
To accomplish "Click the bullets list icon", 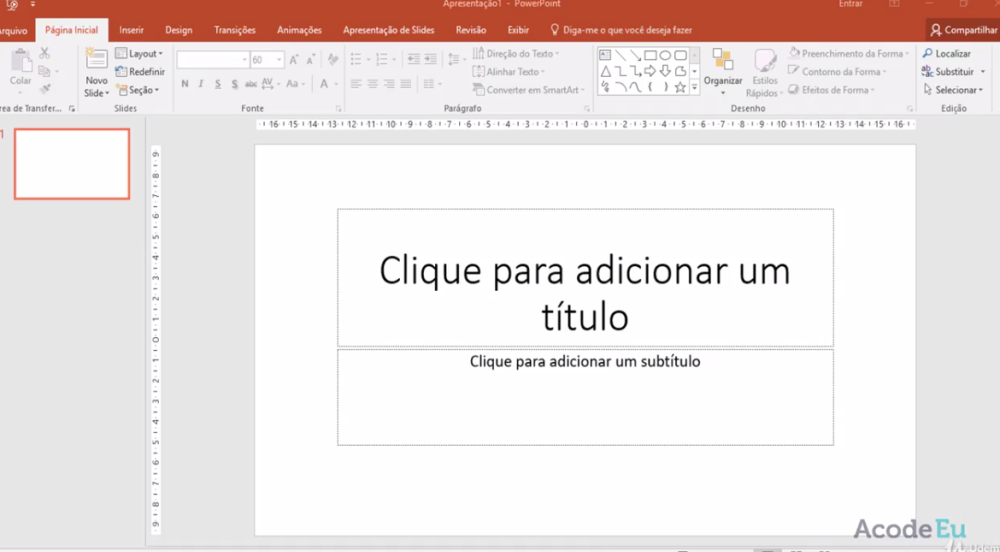I will point(357,60).
